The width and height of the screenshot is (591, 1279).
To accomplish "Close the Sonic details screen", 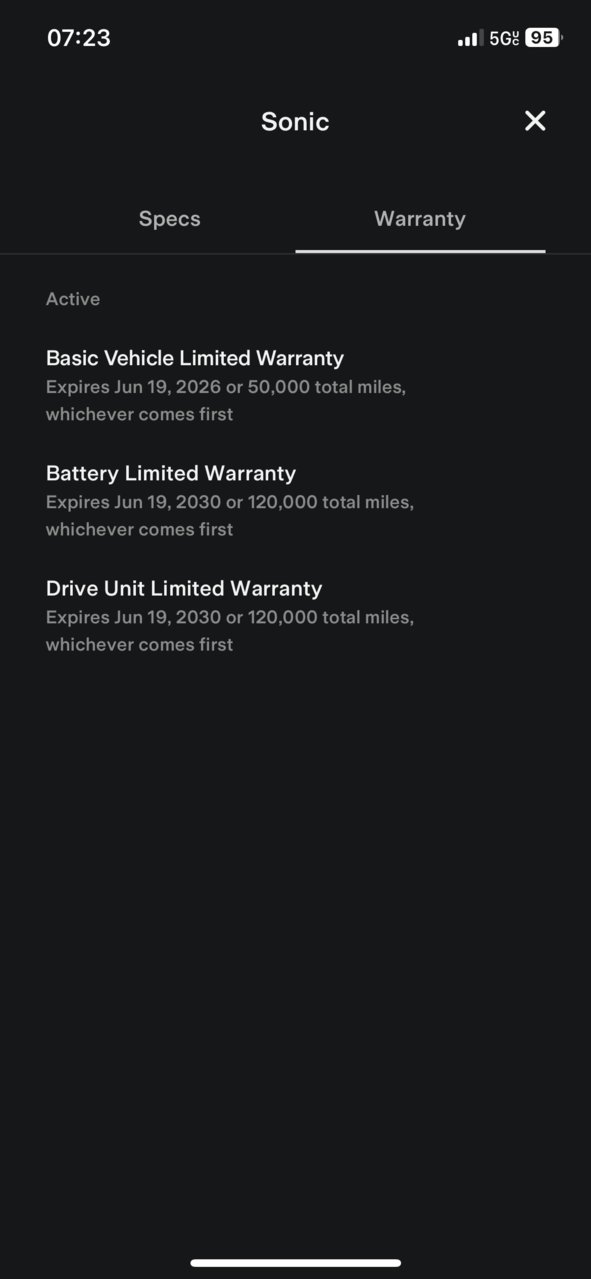I will (x=535, y=121).
